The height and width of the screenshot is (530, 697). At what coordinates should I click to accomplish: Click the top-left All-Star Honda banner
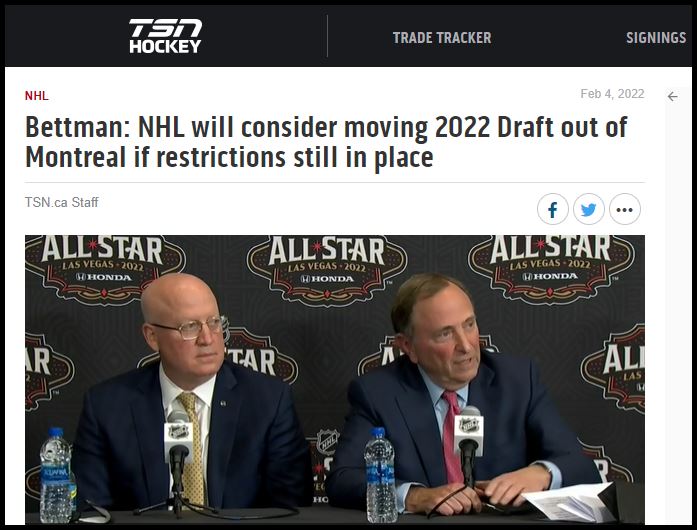point(105,269)
